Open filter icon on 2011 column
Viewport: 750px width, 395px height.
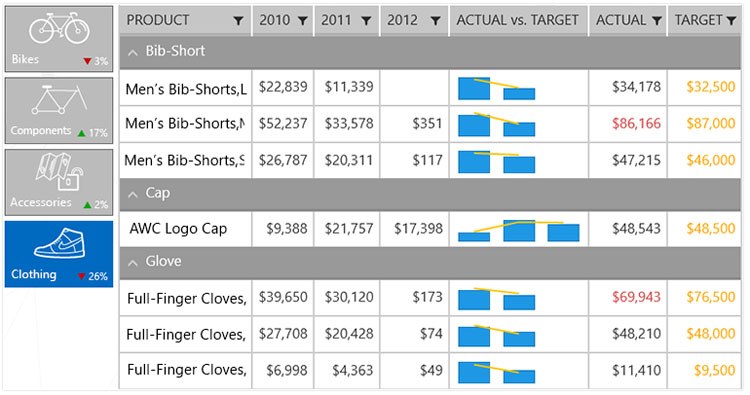coord(366,21)
